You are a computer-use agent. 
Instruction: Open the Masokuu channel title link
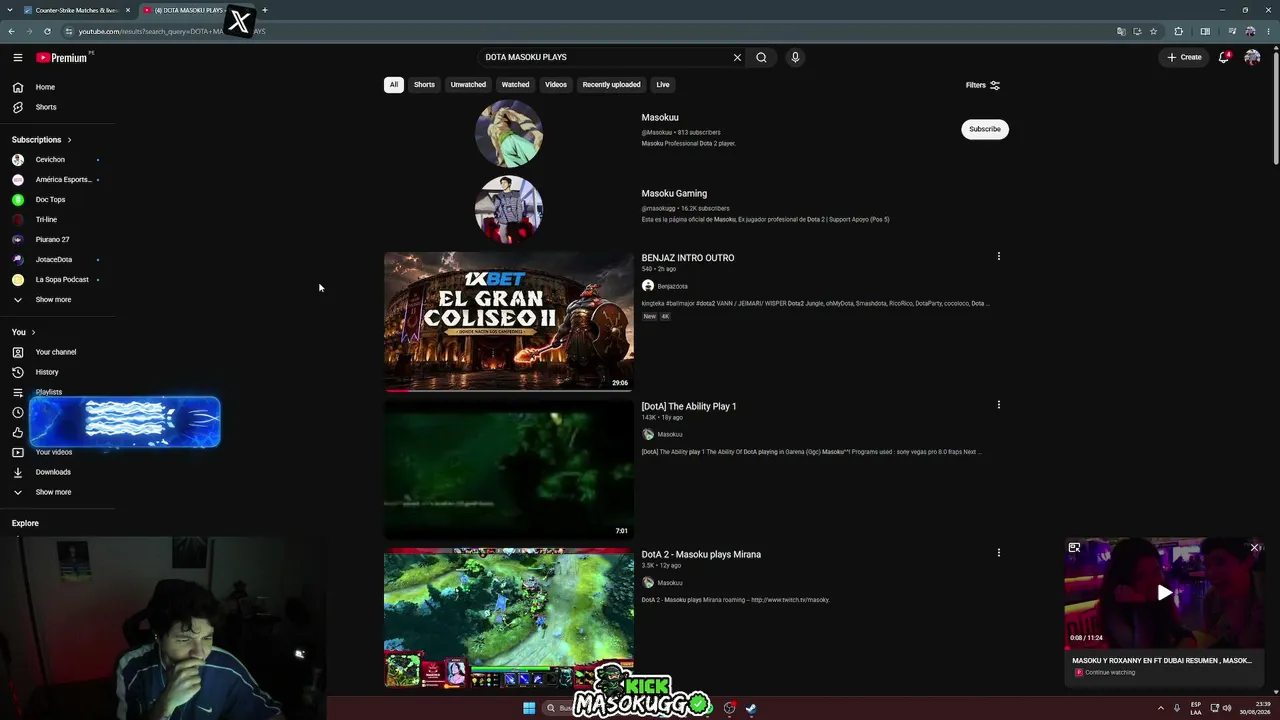660,117
